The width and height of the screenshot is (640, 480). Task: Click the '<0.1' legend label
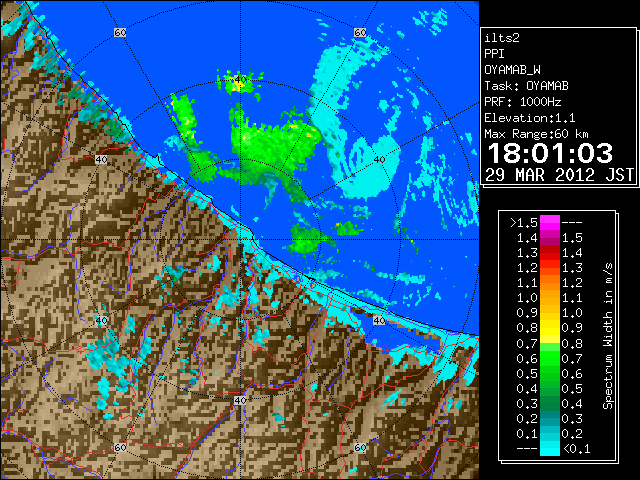click(576, 449)
